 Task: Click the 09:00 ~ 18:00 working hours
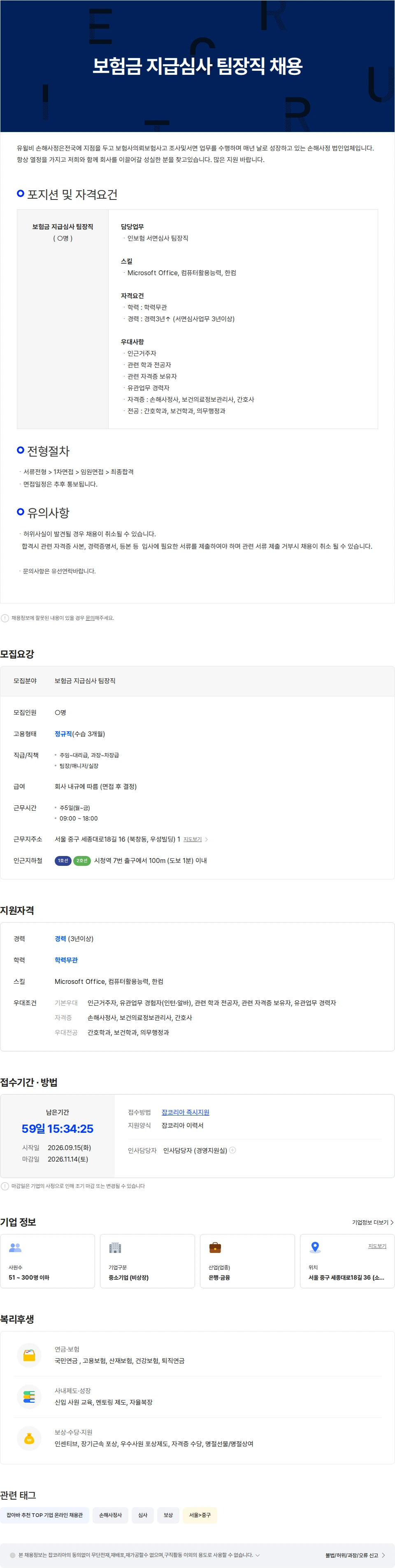(79, 818)
